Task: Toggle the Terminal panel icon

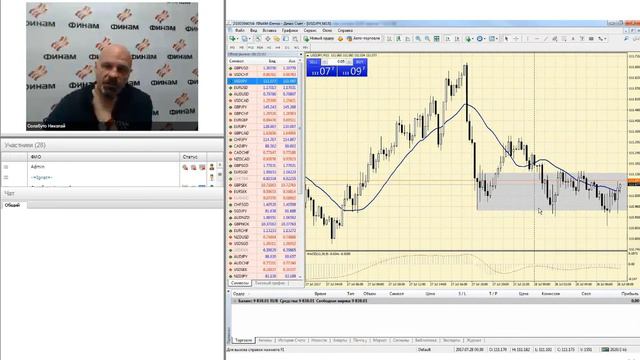Action: pyautogui.click(x=286, y=39)
